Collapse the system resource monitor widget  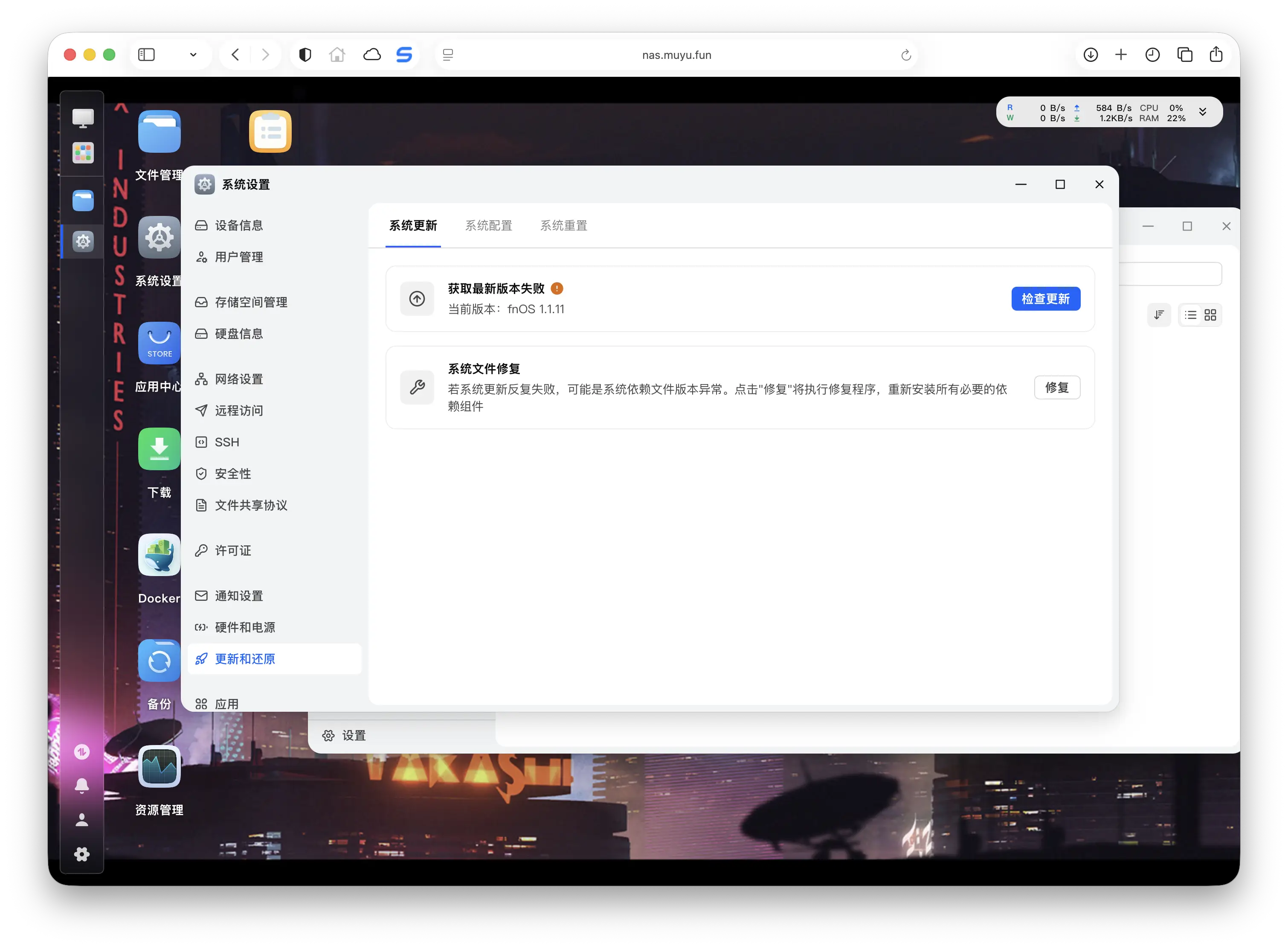pyautogui.click(x=1203, y=111)
